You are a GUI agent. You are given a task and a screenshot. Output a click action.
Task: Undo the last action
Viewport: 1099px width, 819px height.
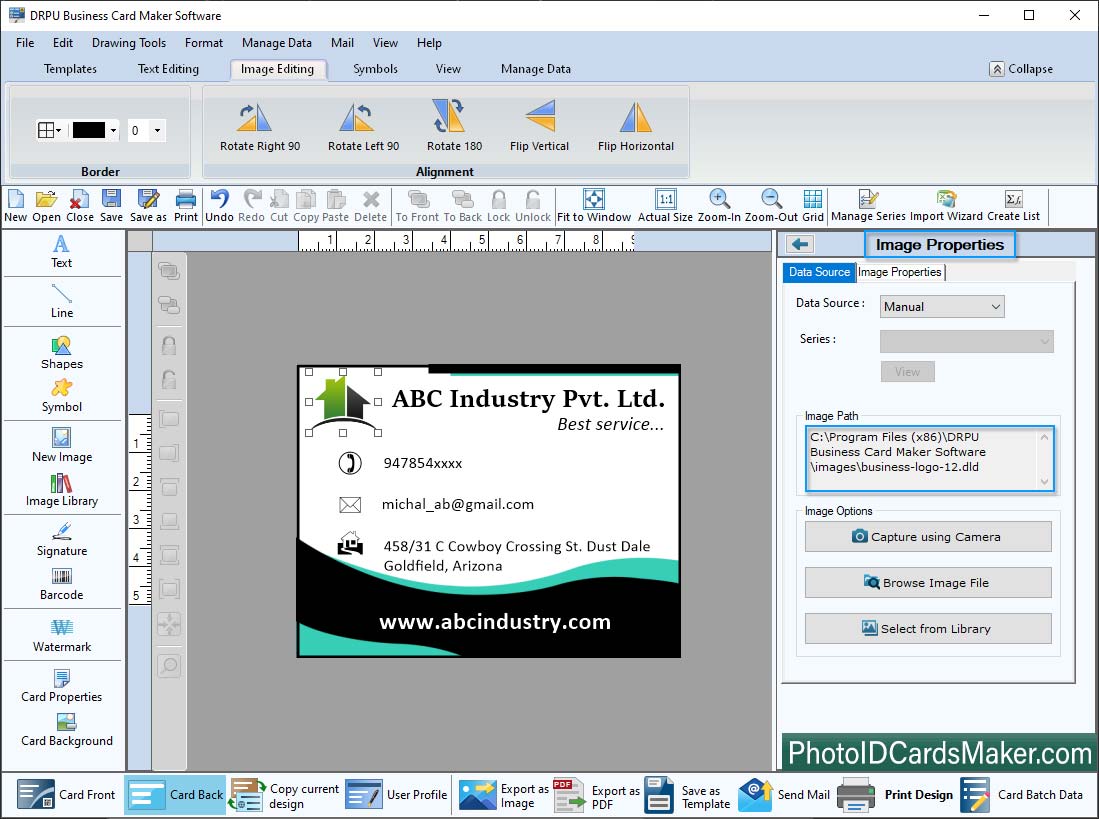(x=219, y=206)
